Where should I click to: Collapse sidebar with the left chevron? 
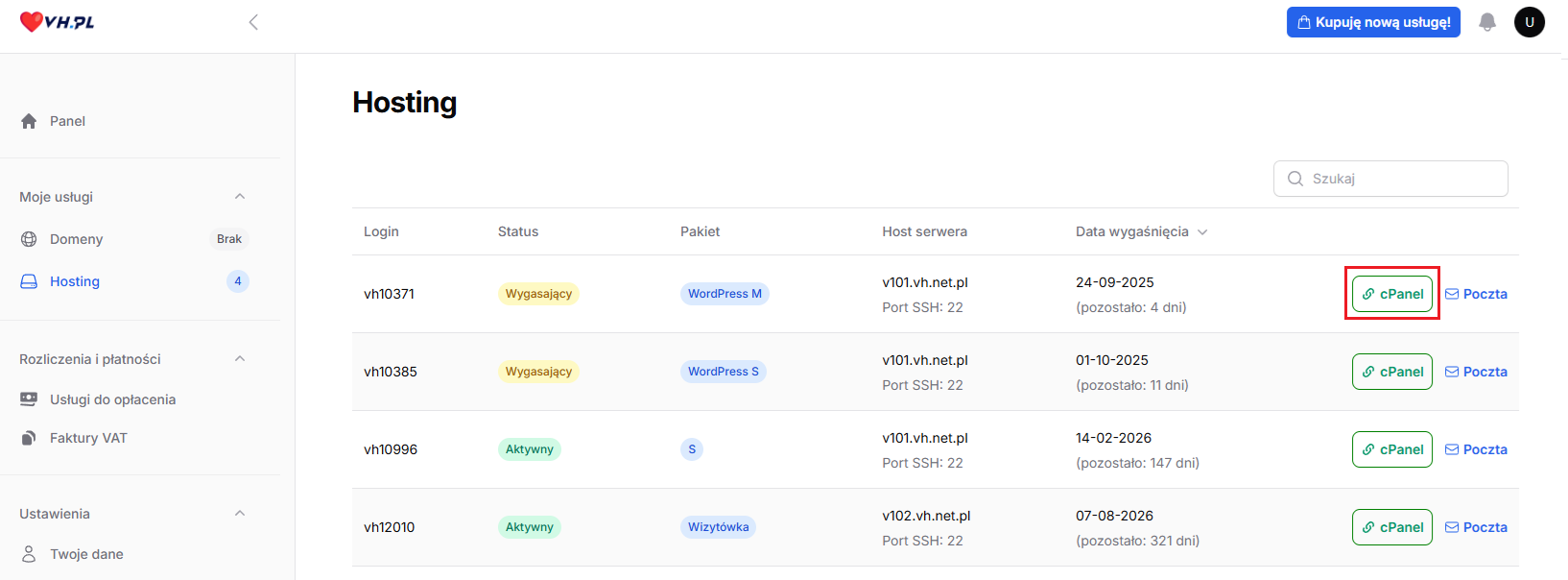point(253,22)
